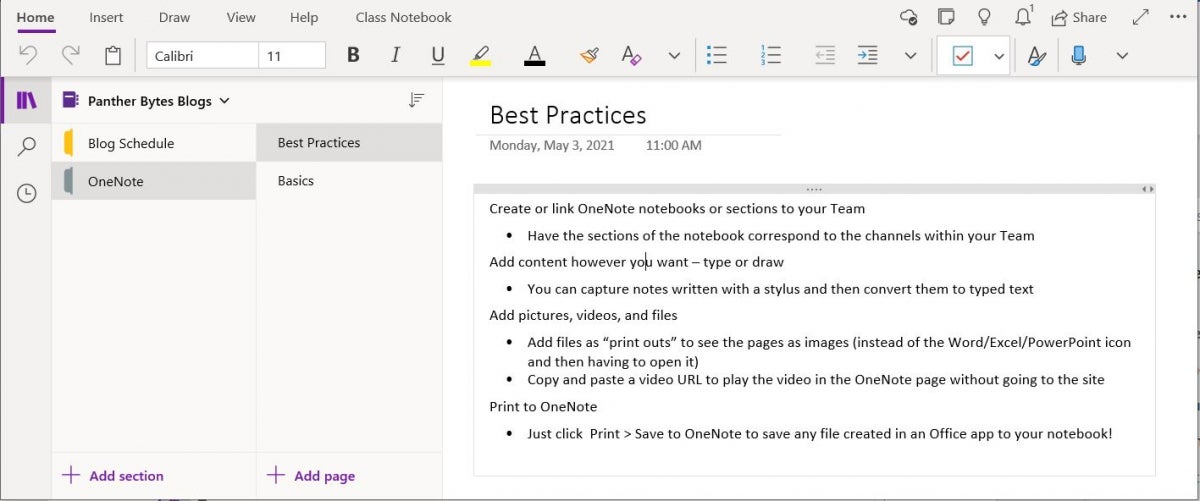The height and width of the screenshot is (501, 1200).
Task: Open the Class Notebook tab
Action: click(403, 17)
